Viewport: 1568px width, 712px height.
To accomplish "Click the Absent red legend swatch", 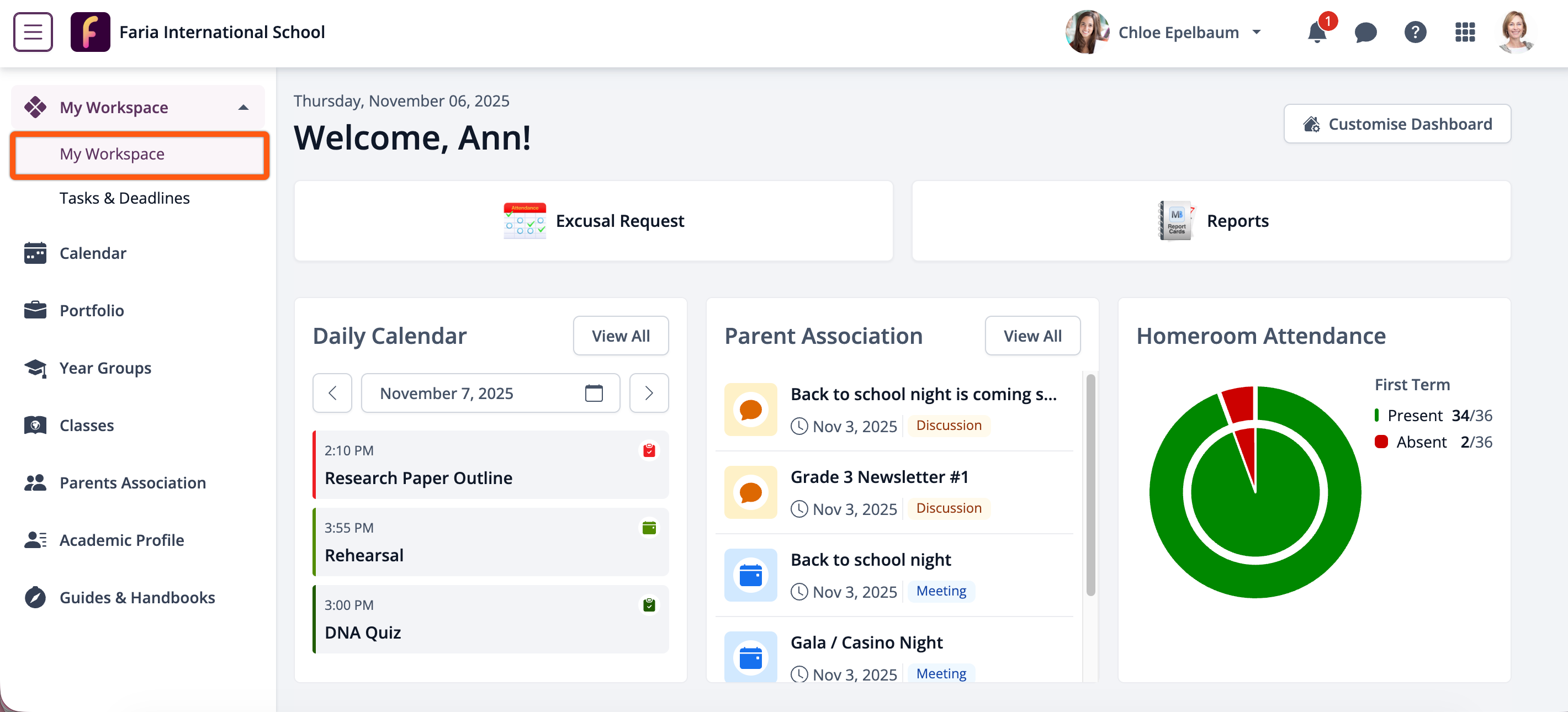I will 1381,442.
